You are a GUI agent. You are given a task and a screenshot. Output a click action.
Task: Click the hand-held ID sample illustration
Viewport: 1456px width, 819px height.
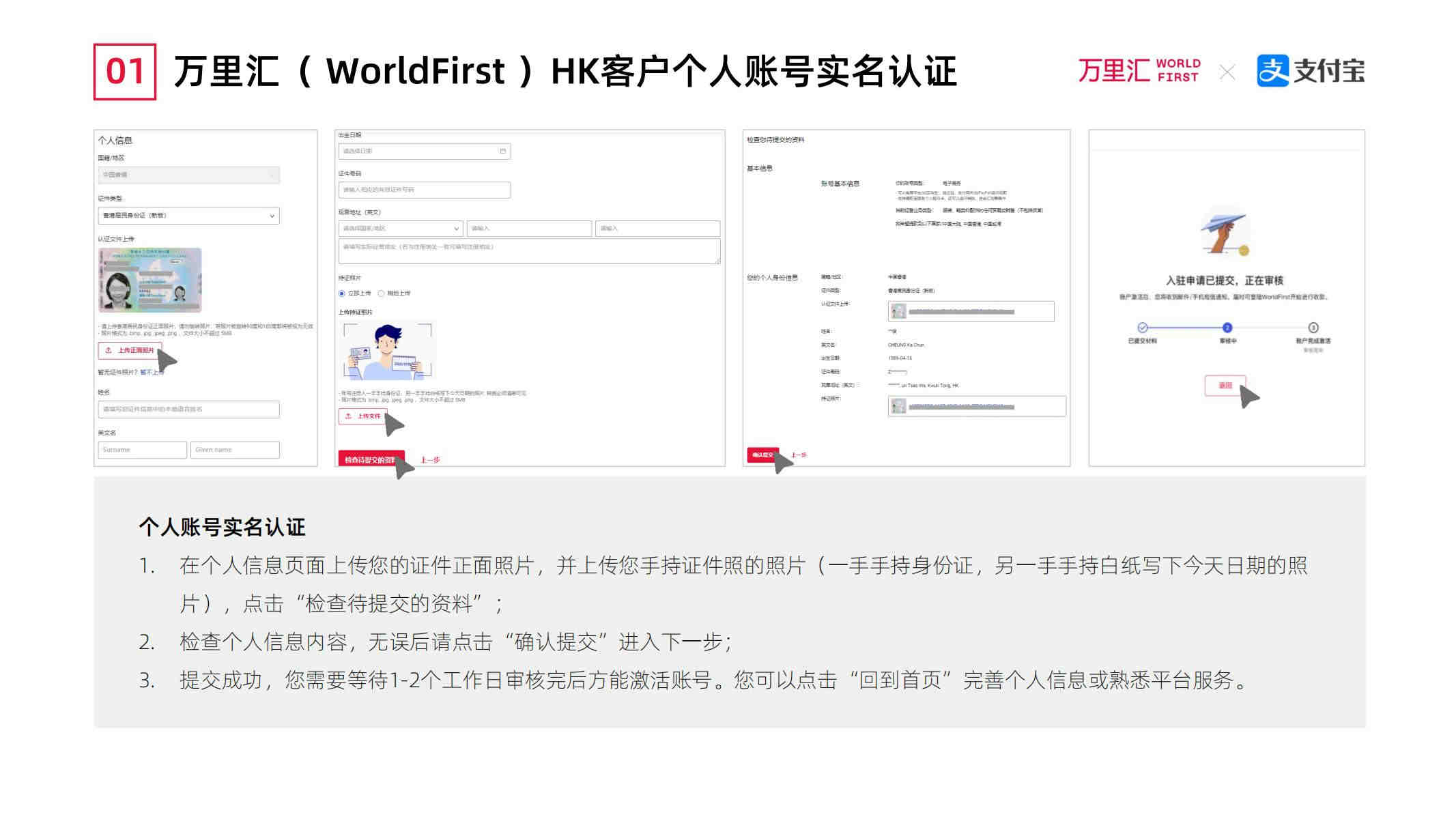pyautogui.click(x=387, y=351)
